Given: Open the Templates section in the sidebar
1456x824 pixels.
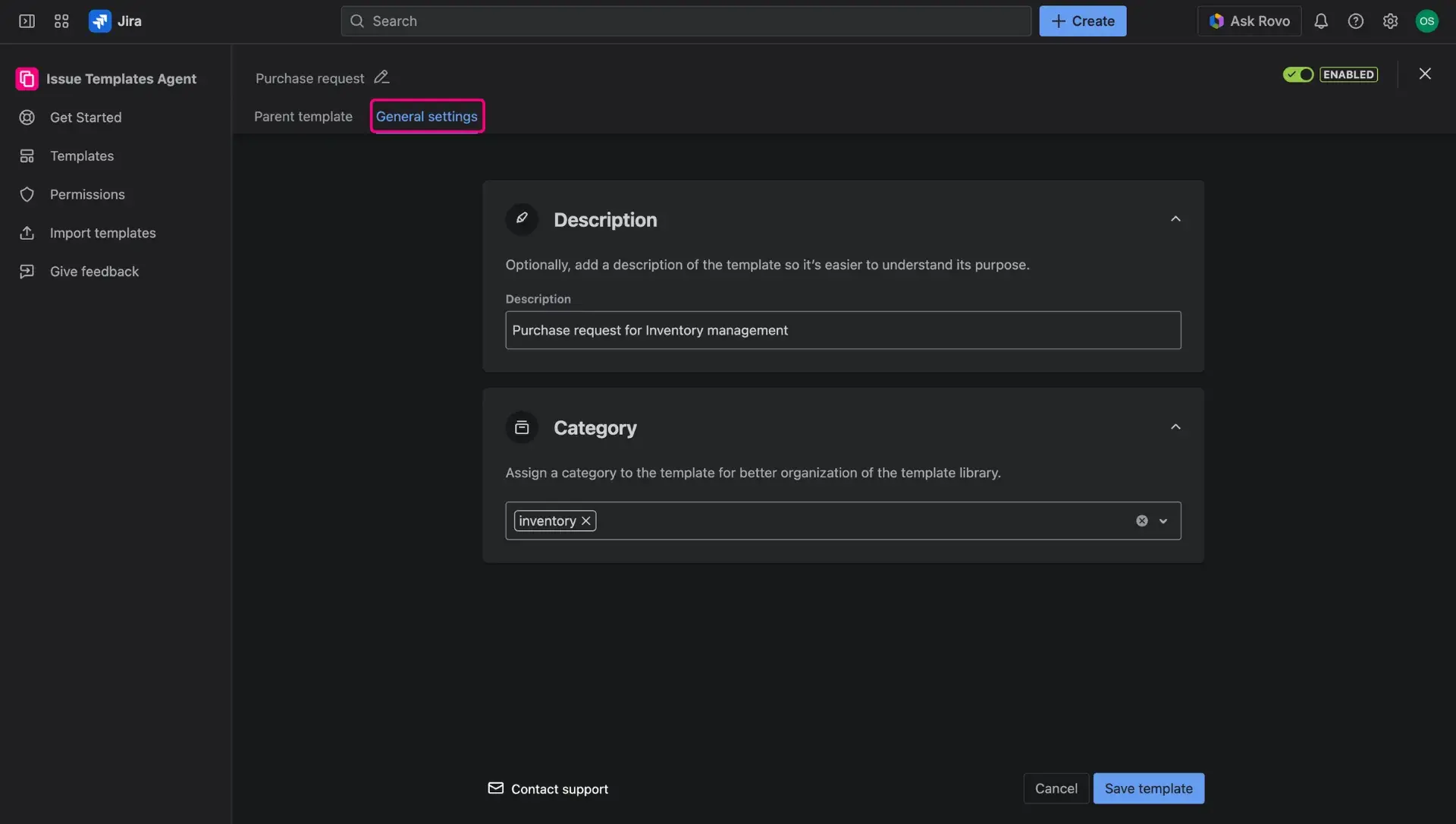Looking at the screenshot, I should click(x=81, y=156).
